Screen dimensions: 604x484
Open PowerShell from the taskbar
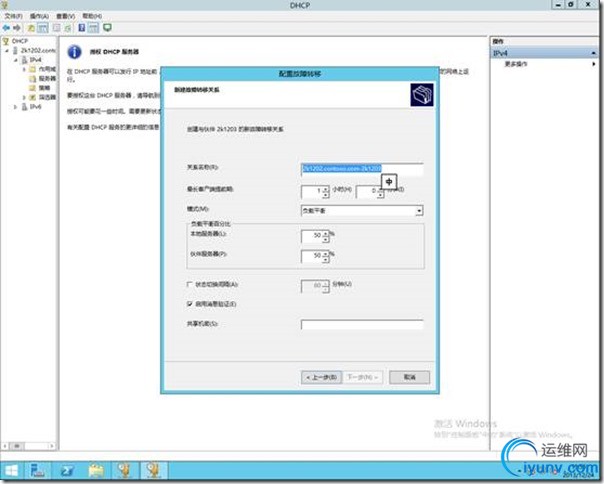pyautogui.click(x=67, y=471)
